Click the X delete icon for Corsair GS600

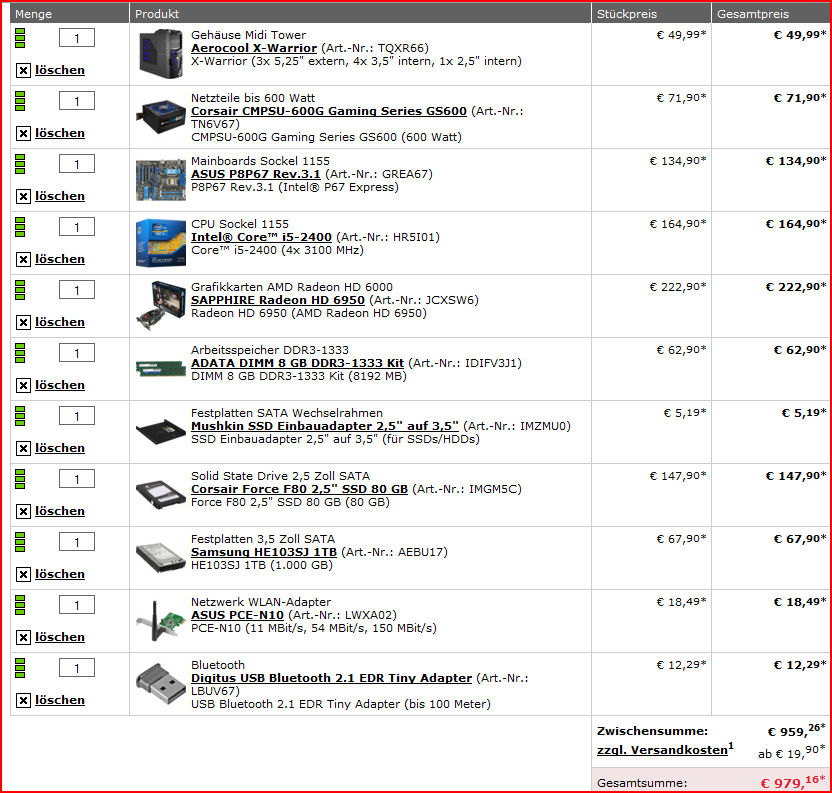[23, 133]
